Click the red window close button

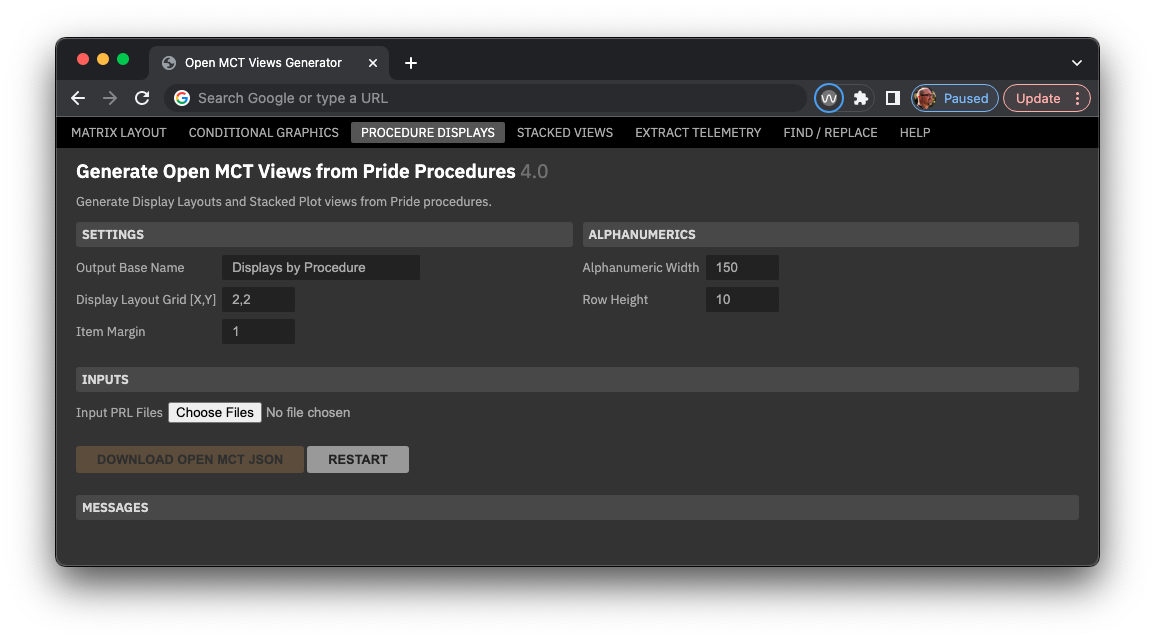tap(83, 60)
